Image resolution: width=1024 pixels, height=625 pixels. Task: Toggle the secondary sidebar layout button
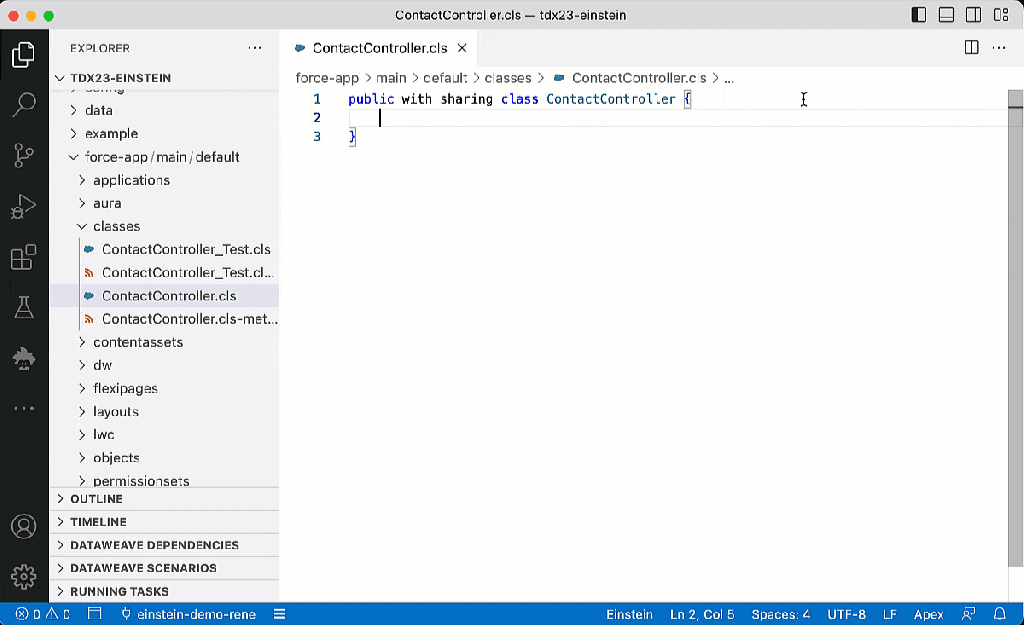click(973, 15)
